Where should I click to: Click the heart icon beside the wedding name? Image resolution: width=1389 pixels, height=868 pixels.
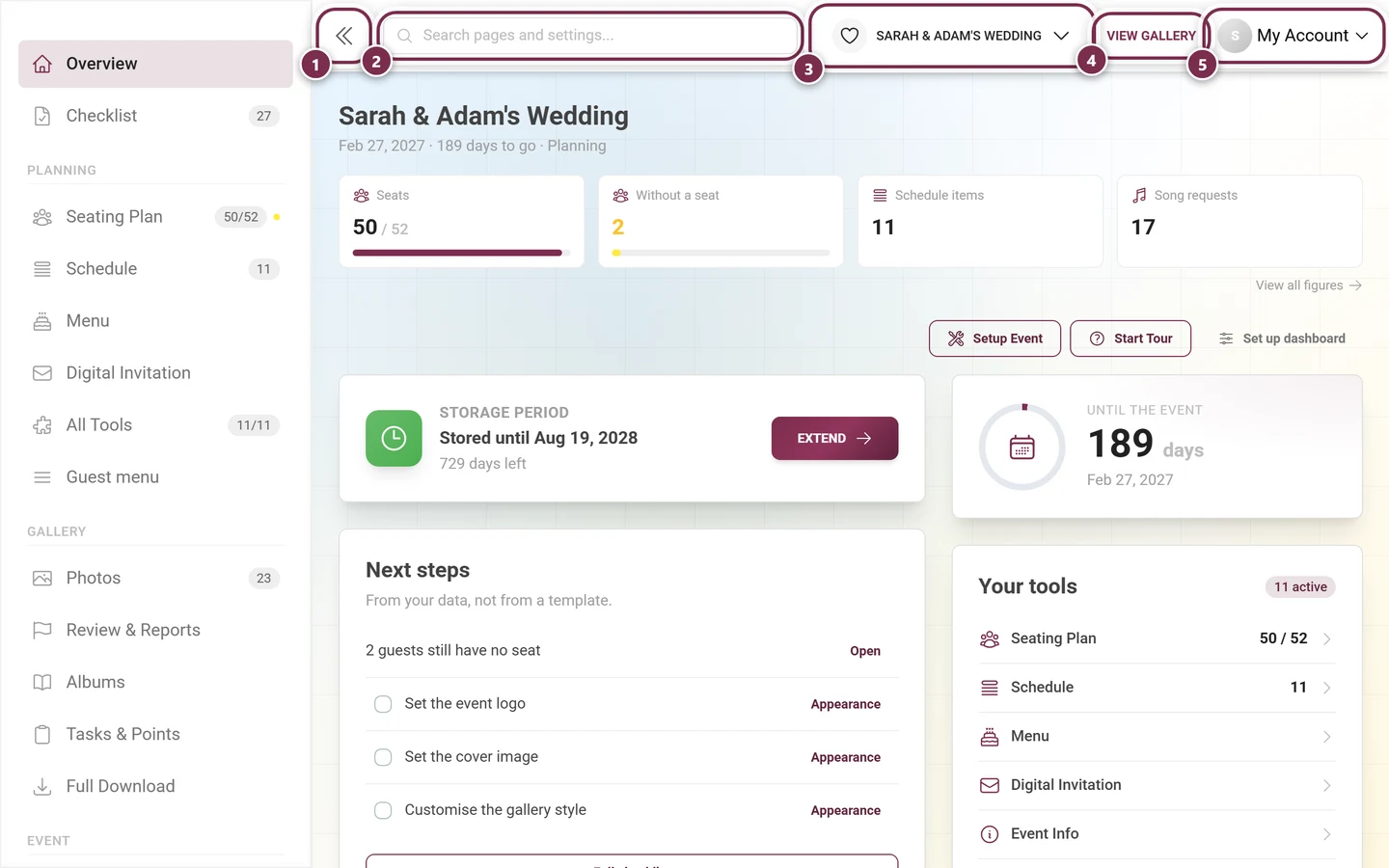[850, 36]
